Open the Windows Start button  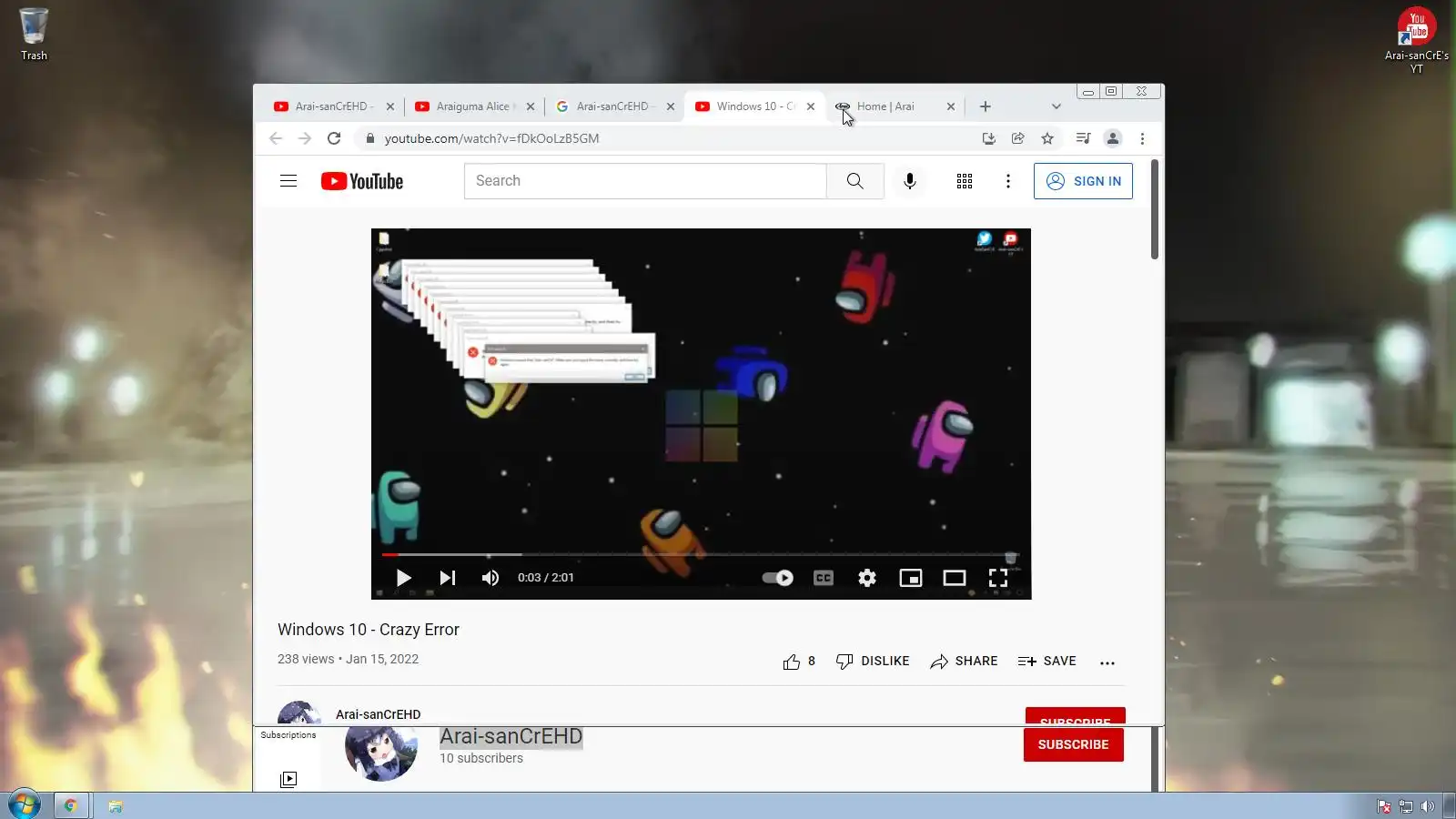[x=24, y=805]
